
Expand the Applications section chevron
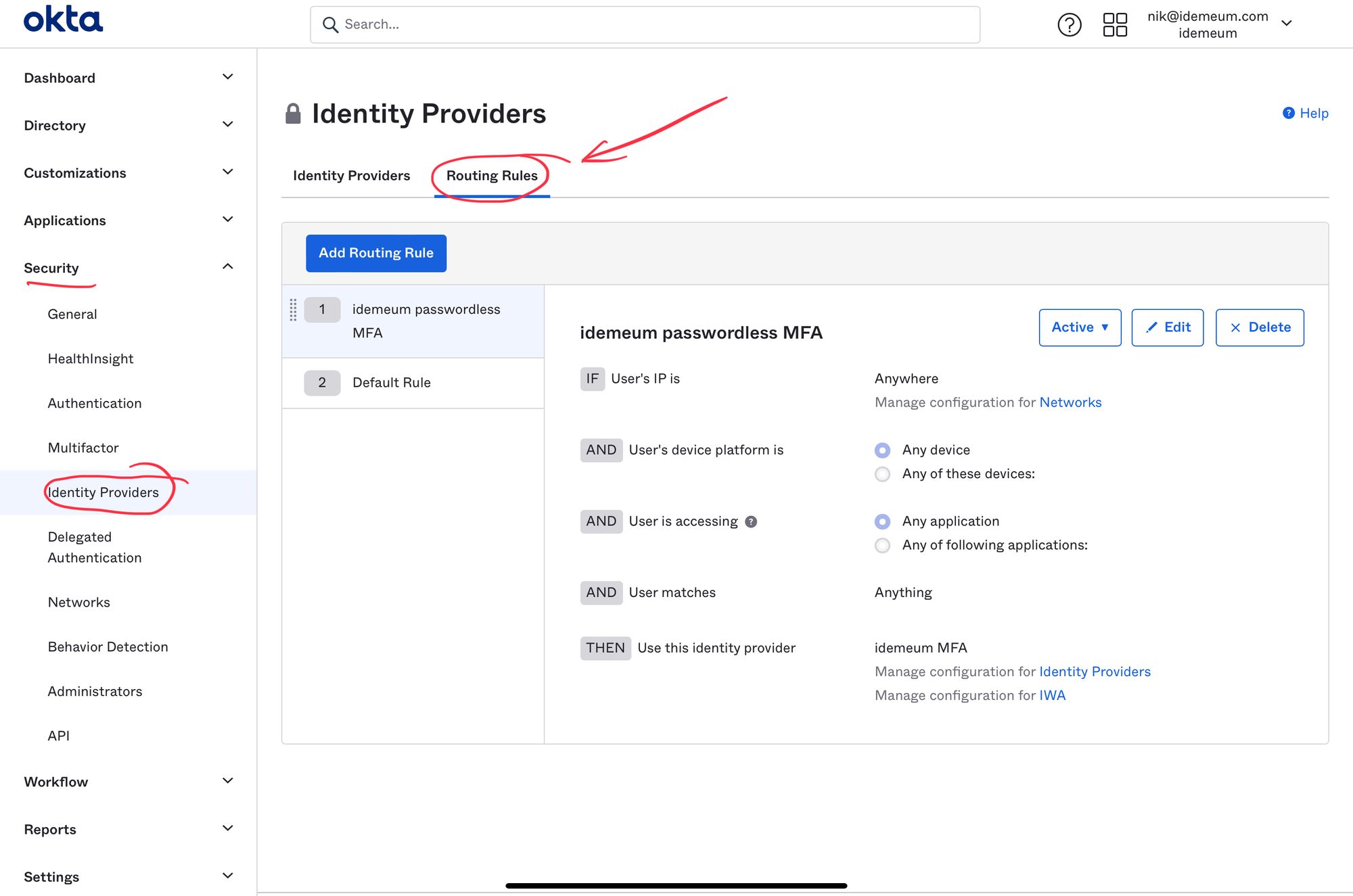pyautogui.click(x=228, y=219)
